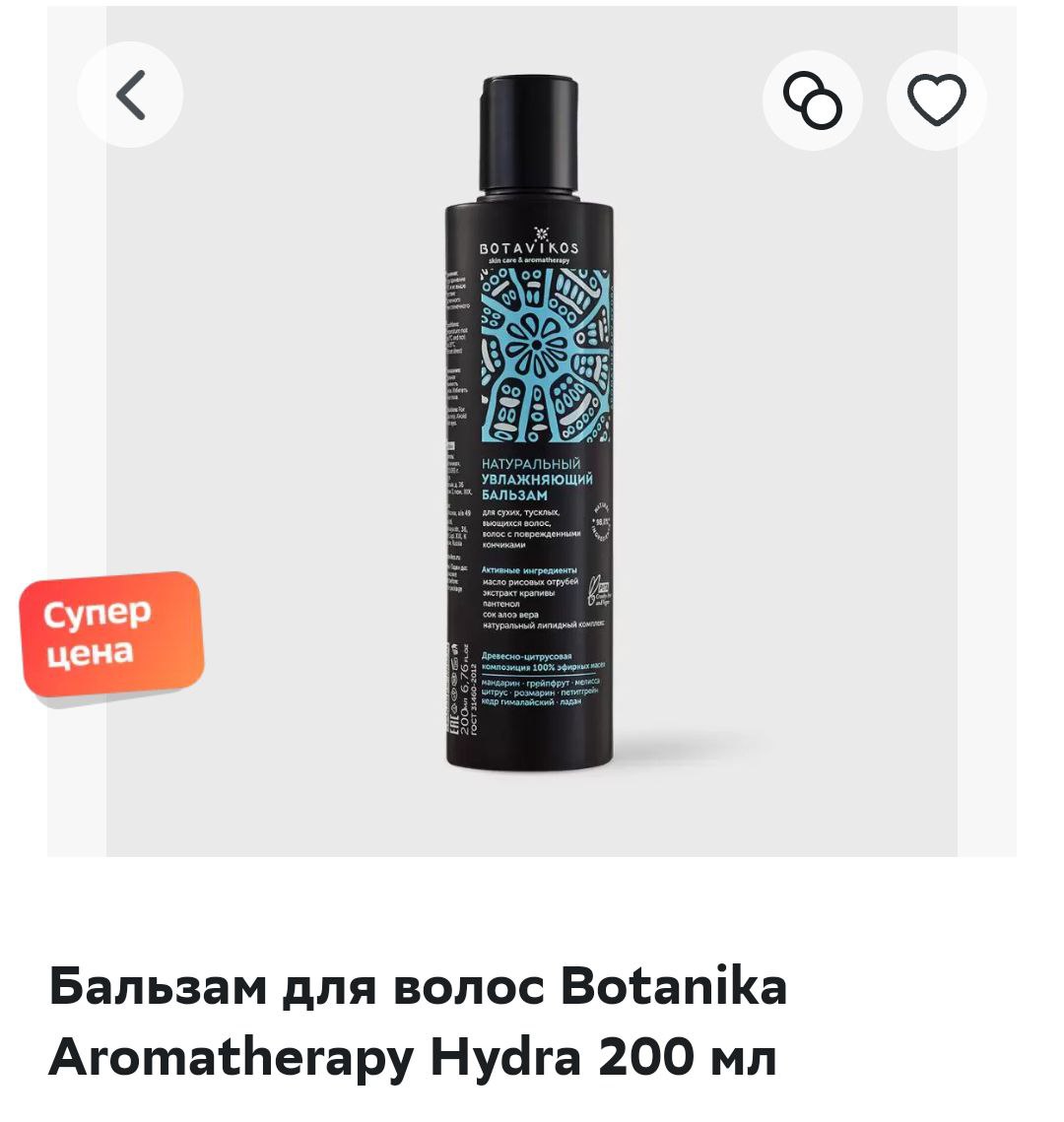1064x1122 pixels.
Task: Add balm to favorites with heart icon
Action: pos(936,100)
